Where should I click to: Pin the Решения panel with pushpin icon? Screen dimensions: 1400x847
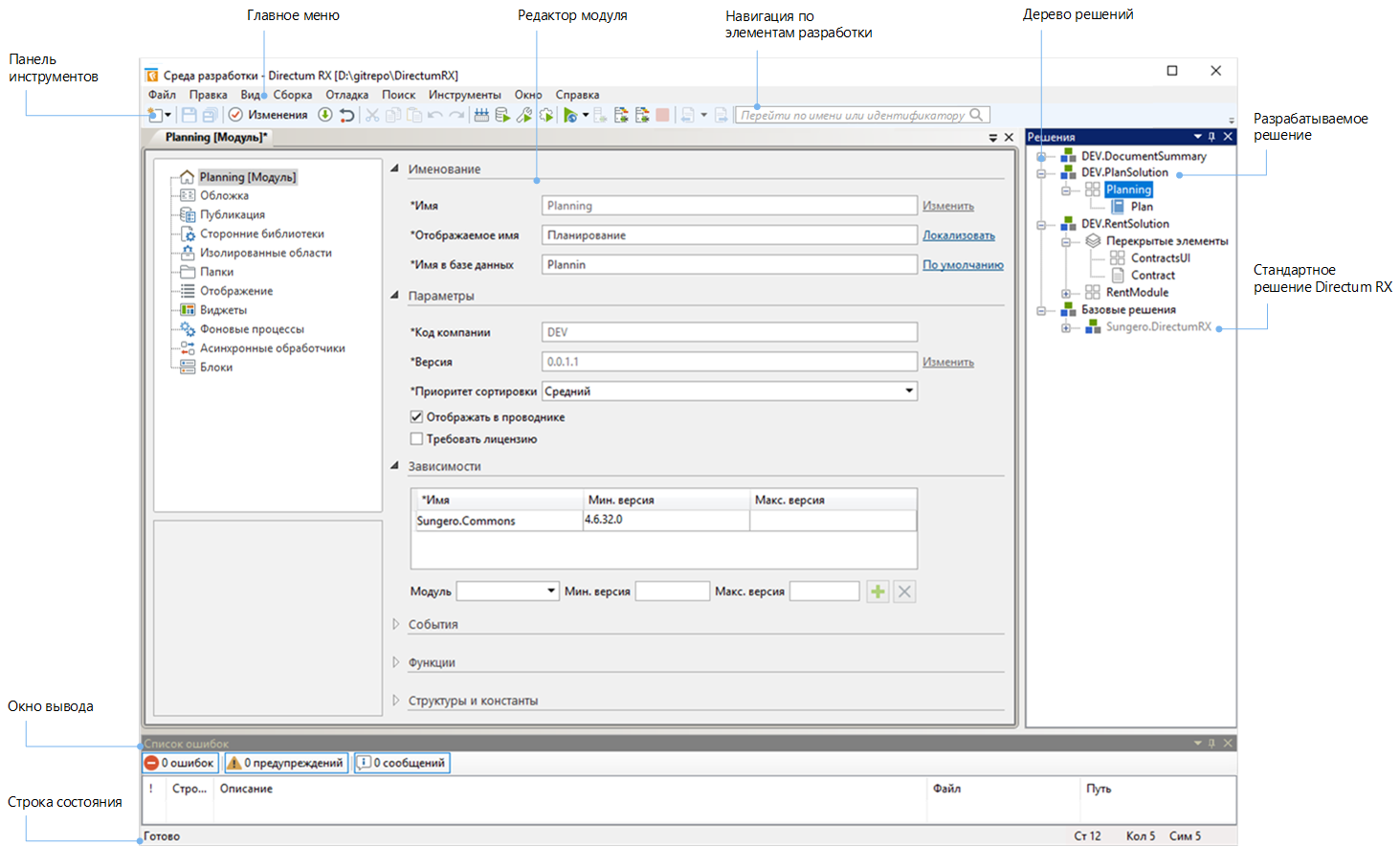[1211, 137]
